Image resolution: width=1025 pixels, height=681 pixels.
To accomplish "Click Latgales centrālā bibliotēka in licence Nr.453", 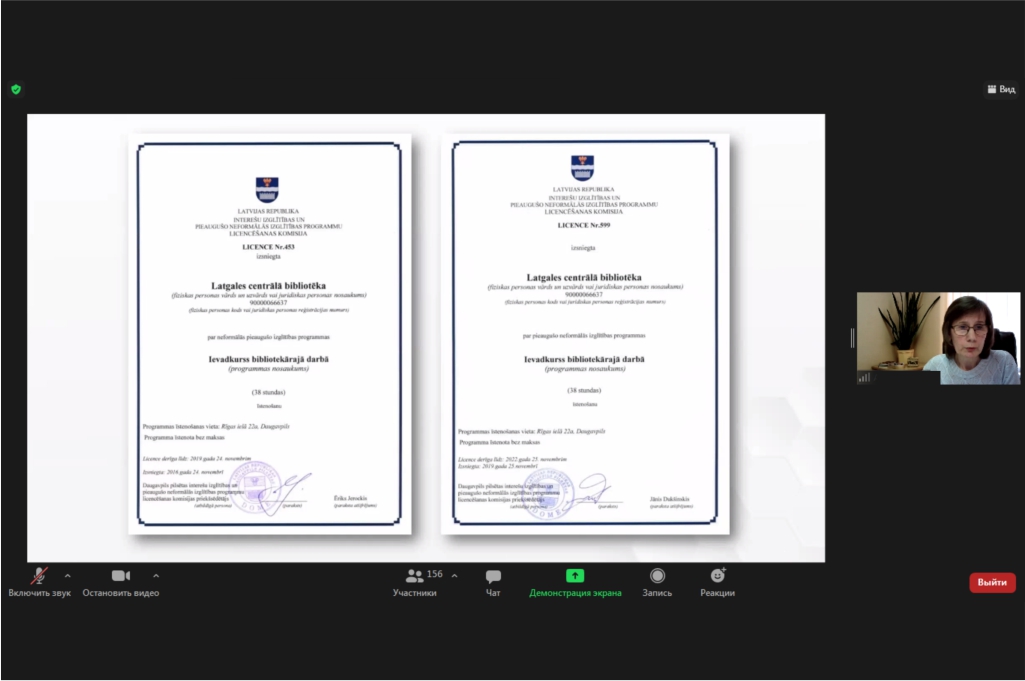I will pyautogui.click(x=268, y=286).
